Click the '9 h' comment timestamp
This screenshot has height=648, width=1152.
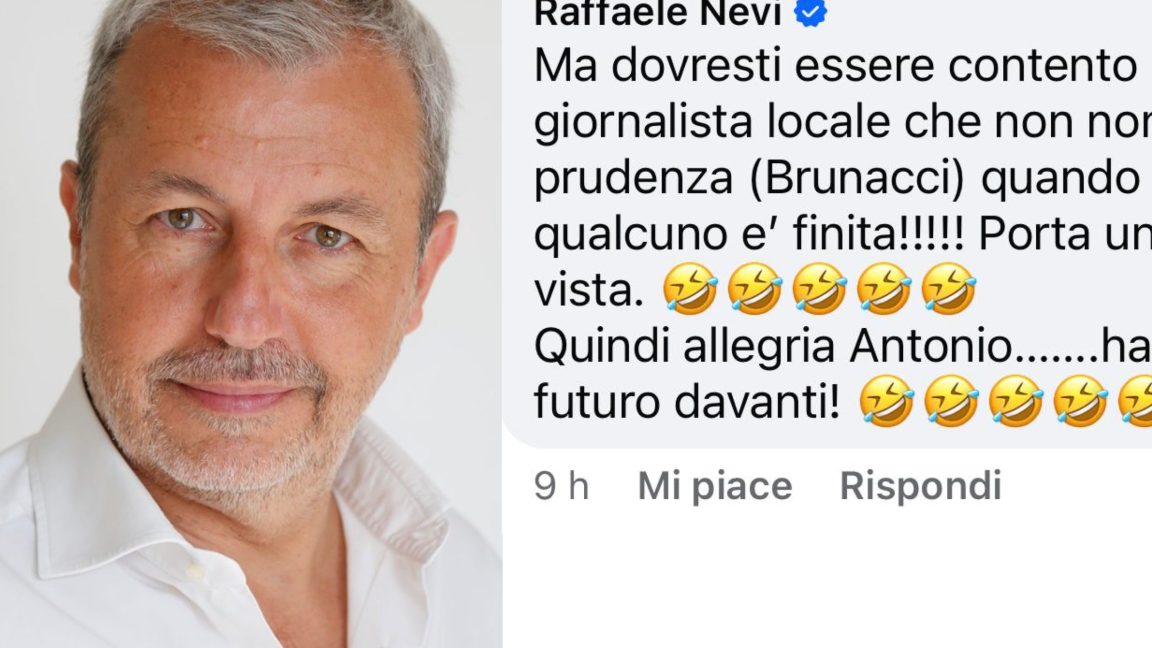562,486
